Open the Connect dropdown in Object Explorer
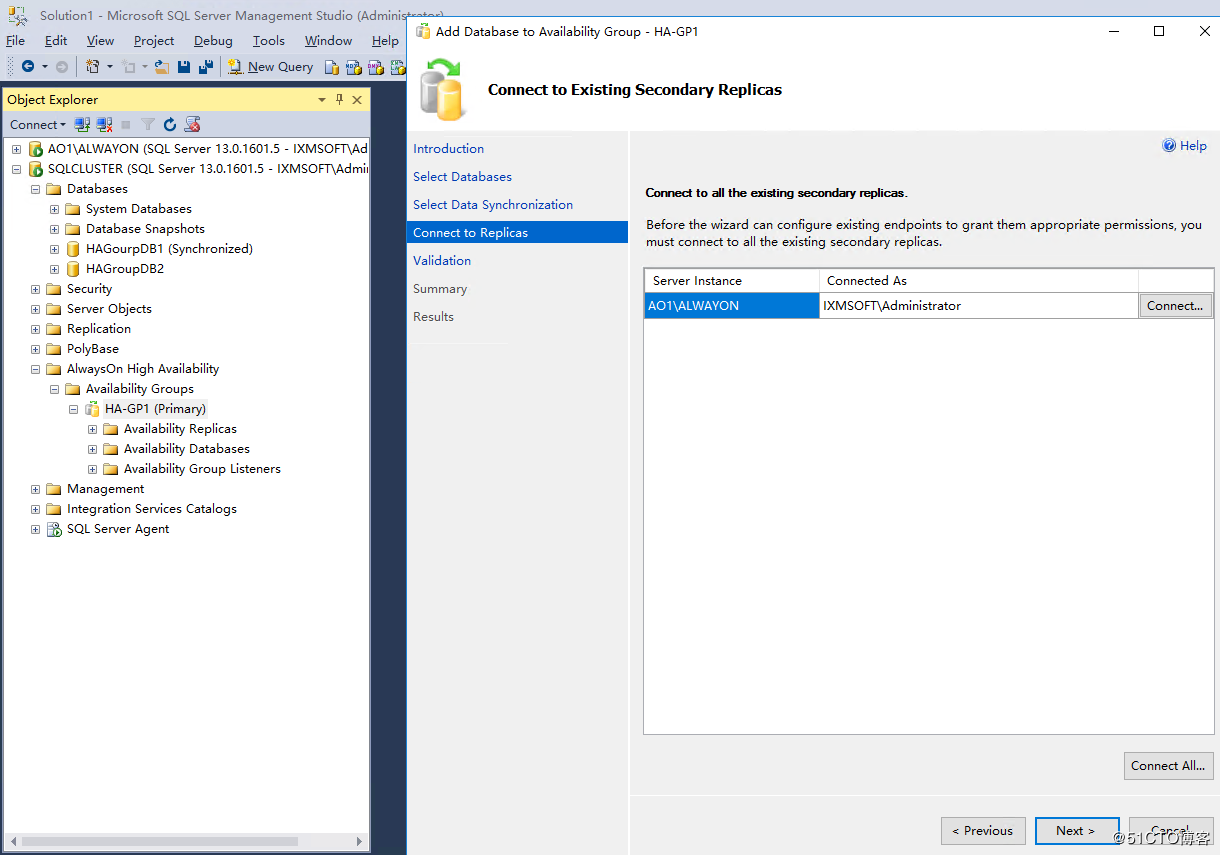Image resolution: width=1220 pixels, height=855 pixels. (x=37, y=124)
